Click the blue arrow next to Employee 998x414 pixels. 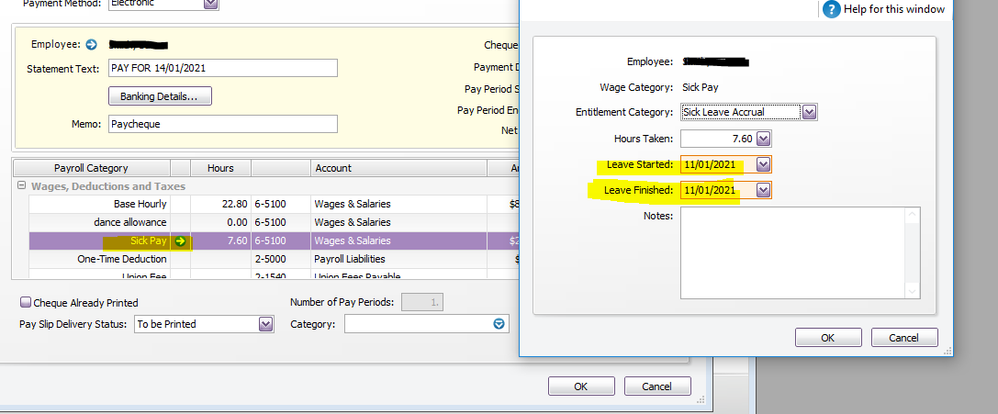coord(92,45)
